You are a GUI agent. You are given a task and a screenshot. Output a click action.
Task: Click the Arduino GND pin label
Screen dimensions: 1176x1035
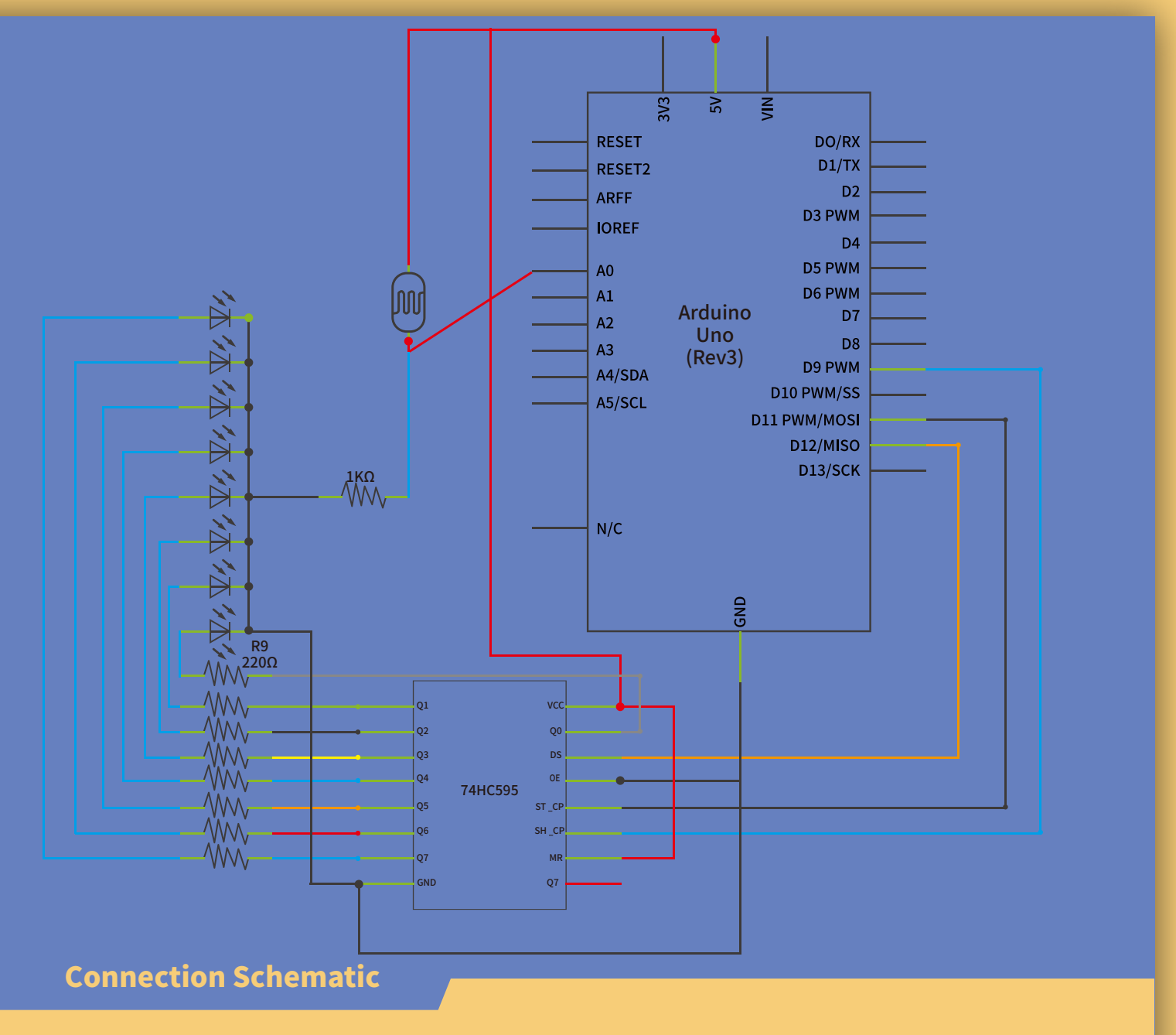[740, 612]
